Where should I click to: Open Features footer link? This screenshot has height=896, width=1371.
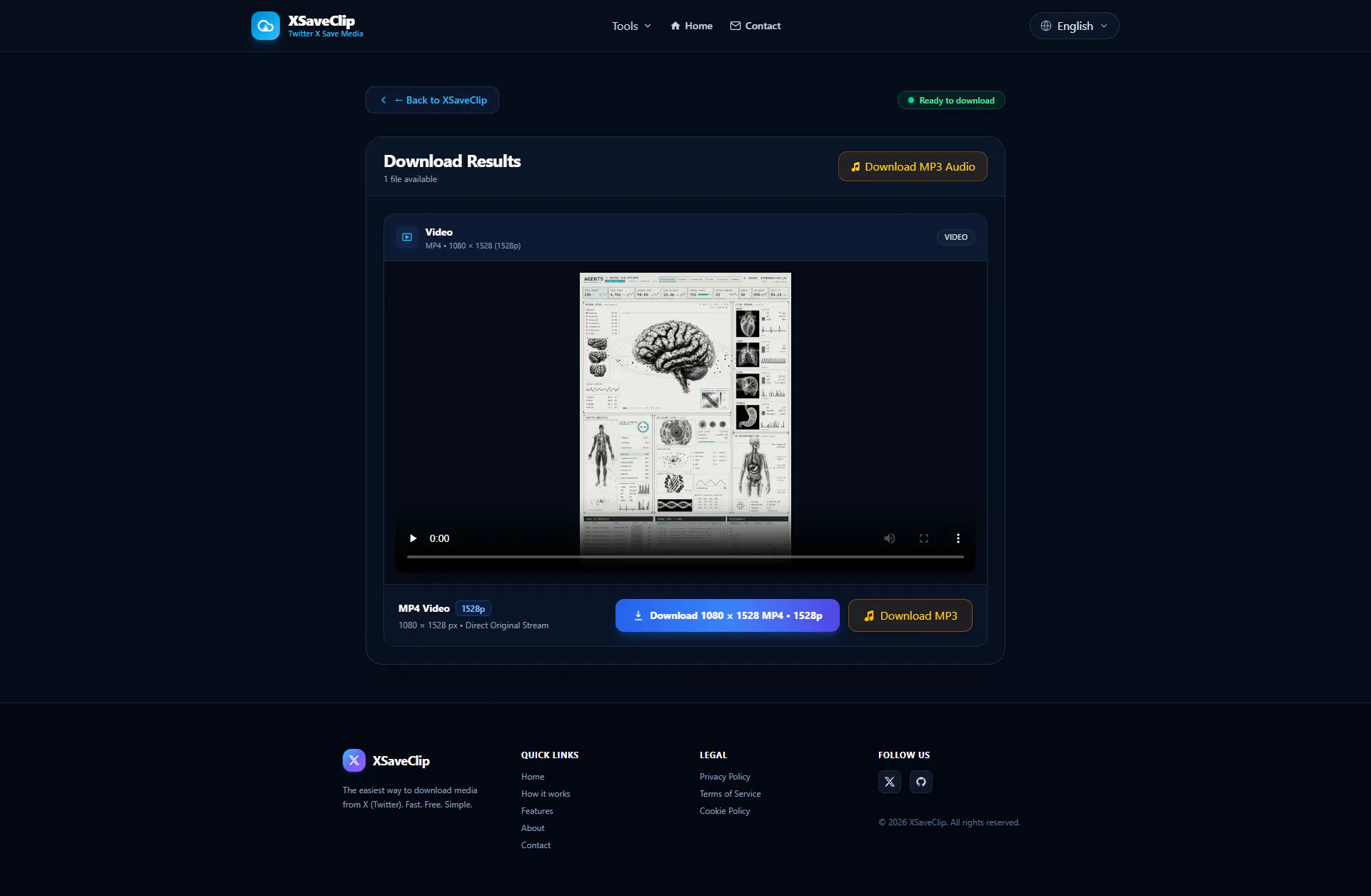click(537, 811)
